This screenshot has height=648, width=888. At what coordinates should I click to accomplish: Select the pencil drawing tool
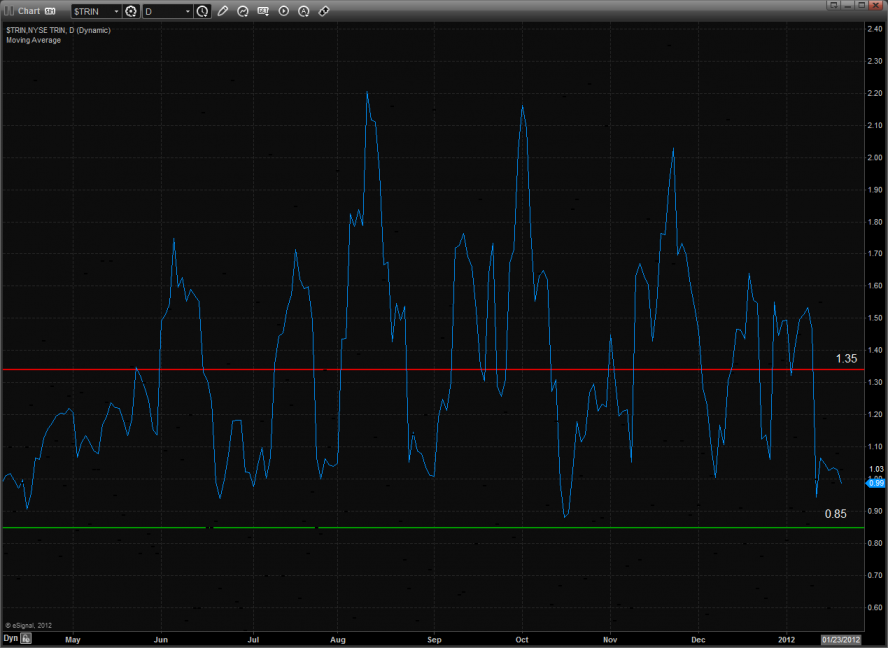[x=223, y=11]
